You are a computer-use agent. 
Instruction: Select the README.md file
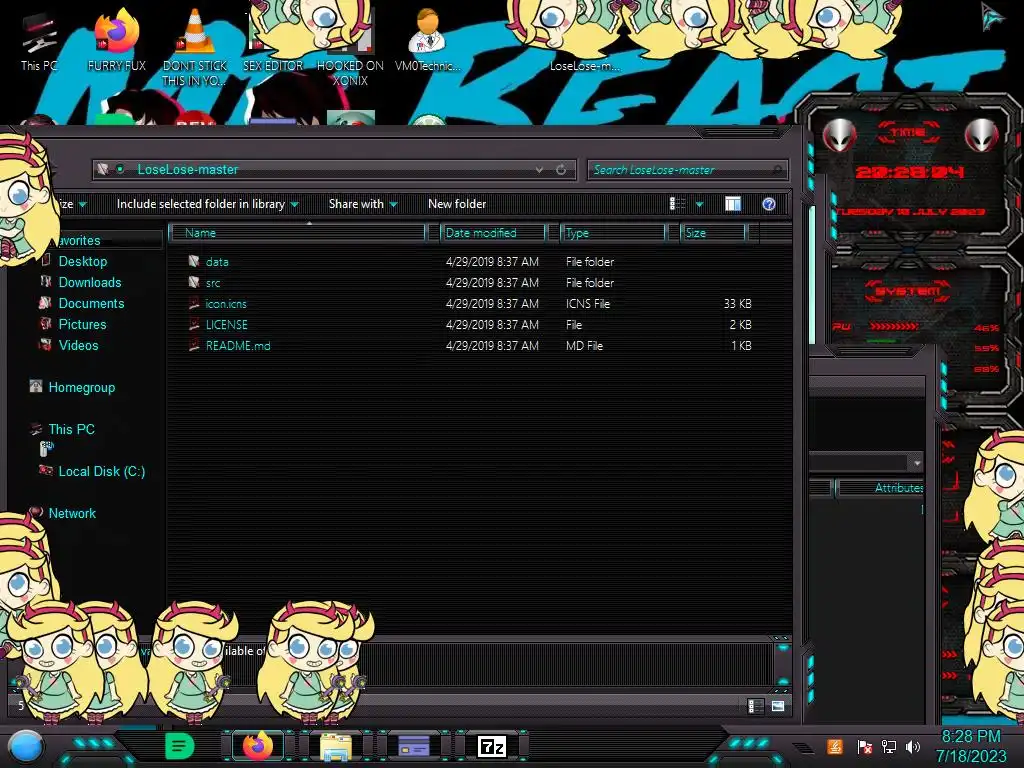238,345
